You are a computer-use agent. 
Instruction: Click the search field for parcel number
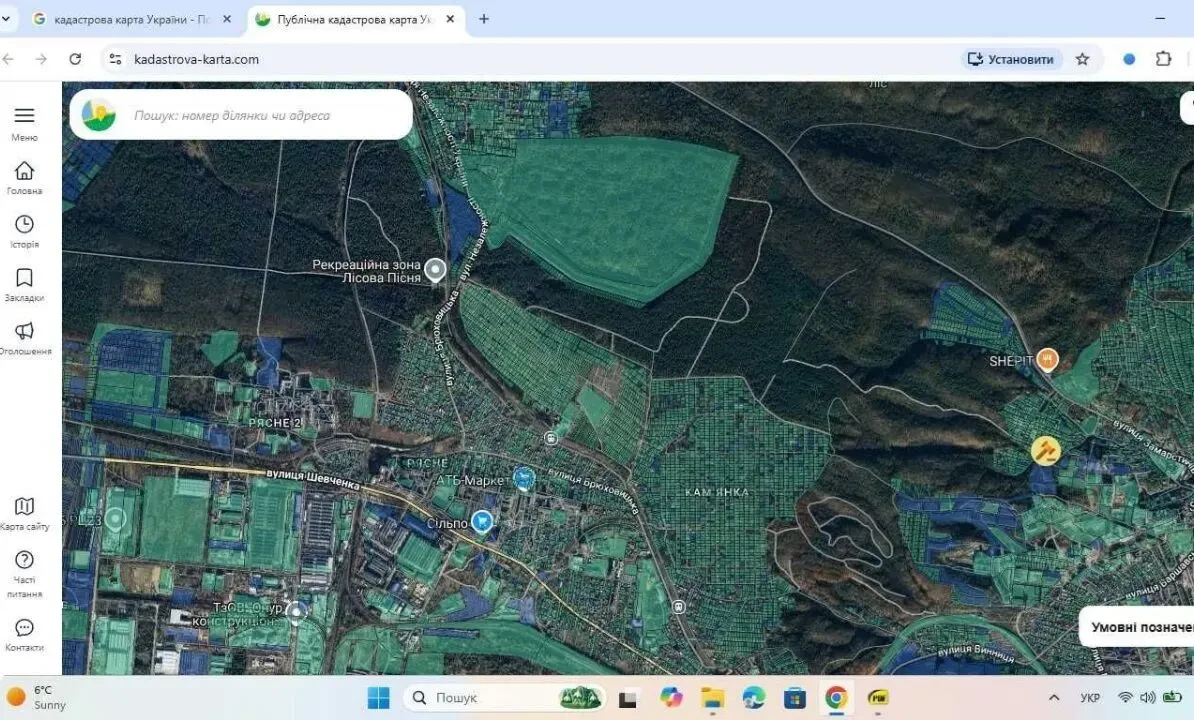pyautogui.click(x=260, y=115)
